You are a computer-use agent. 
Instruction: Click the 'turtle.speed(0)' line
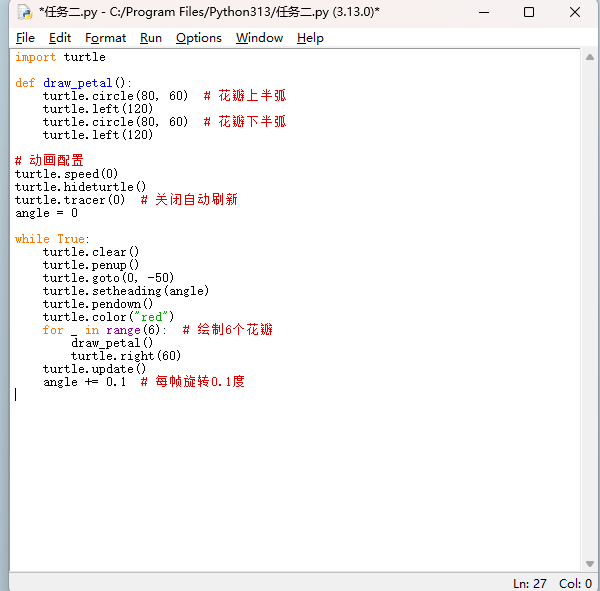(x=66, y=174)
